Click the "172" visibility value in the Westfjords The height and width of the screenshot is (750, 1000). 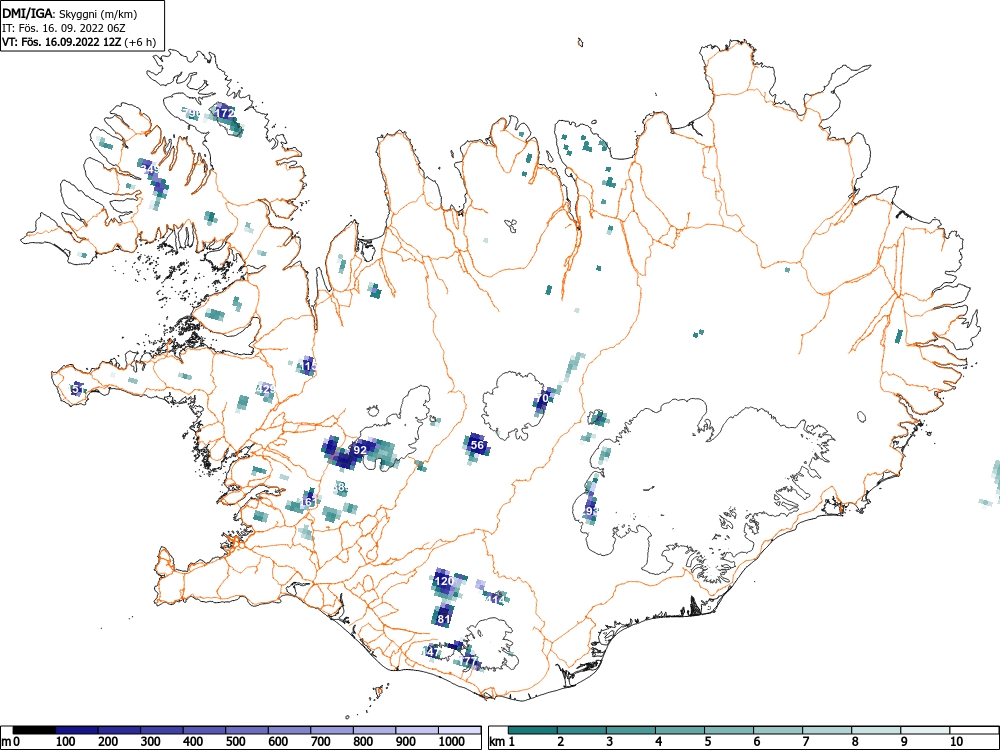(x=225, y=113)
